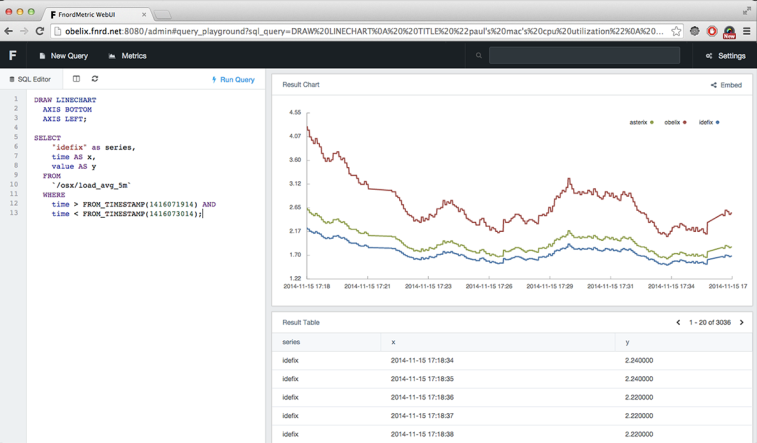Click the FnordMetric F logo
The height and width of the screenshot is (443, 757).
13,55
